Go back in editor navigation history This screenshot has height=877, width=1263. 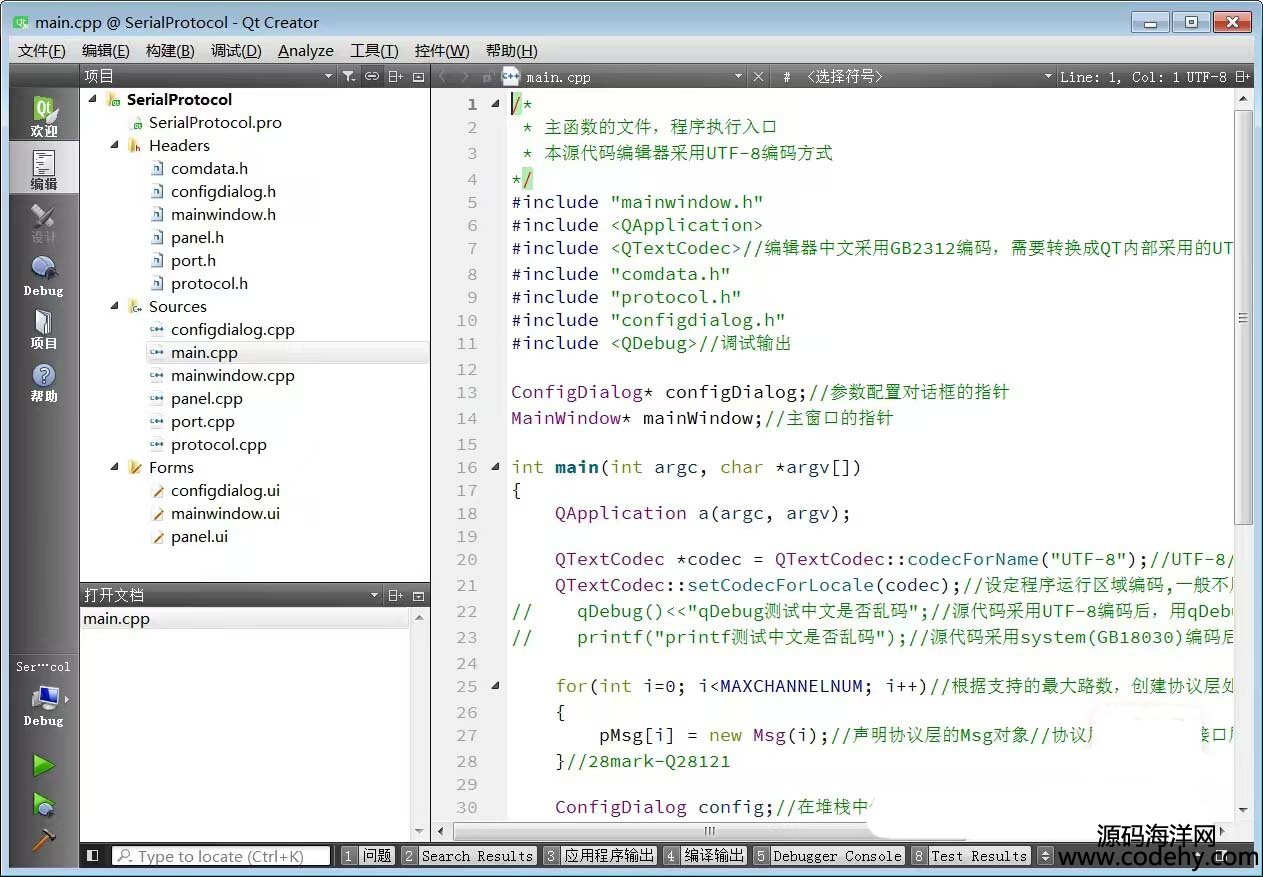(x=443, y=76)
